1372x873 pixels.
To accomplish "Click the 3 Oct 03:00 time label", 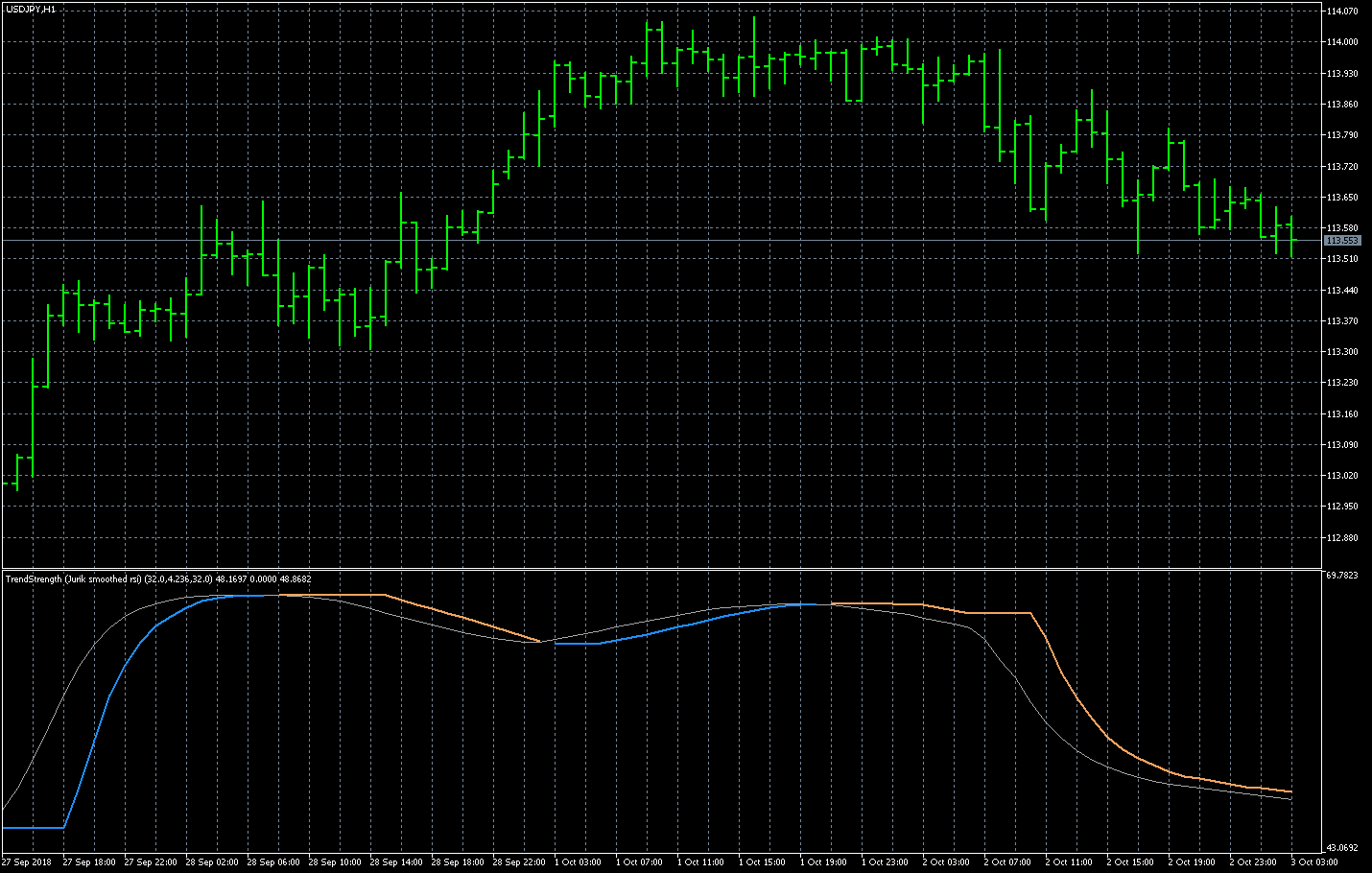I will point(1314,862).
